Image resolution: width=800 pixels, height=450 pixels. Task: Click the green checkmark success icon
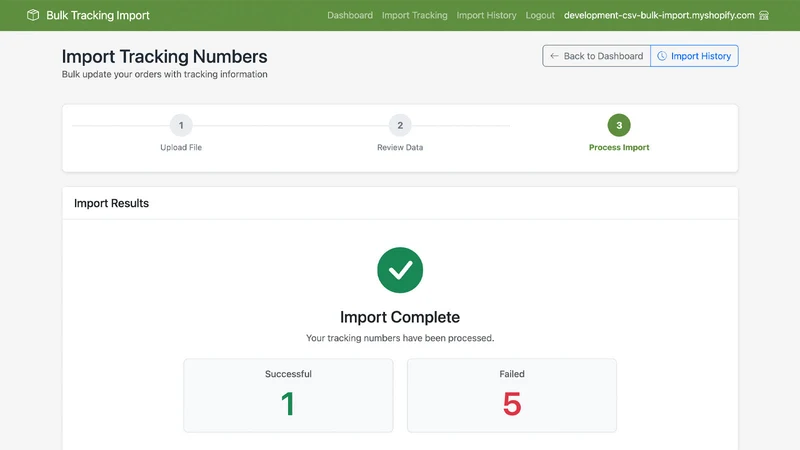point(400,270)
